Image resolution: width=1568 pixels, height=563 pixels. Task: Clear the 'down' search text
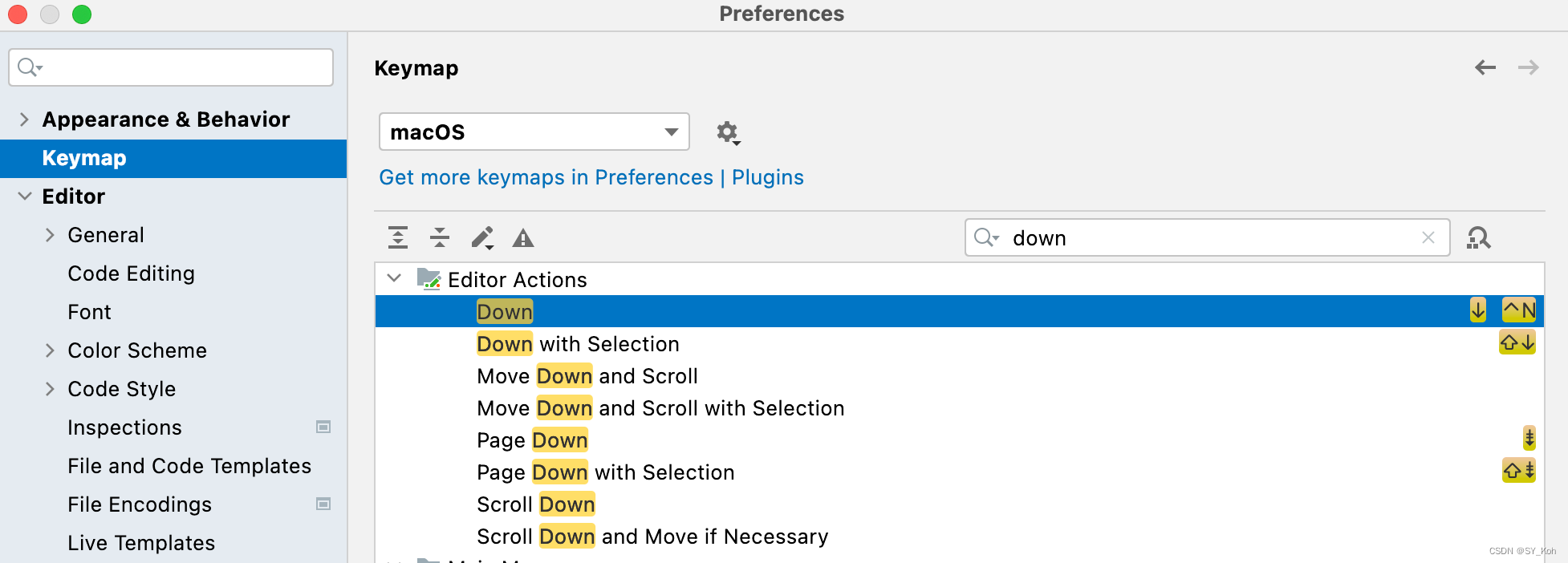point(1428,237)
